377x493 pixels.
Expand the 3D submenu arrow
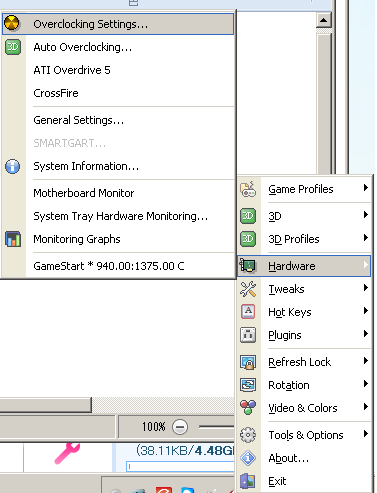pyautogui.click(x=366, y=215)
